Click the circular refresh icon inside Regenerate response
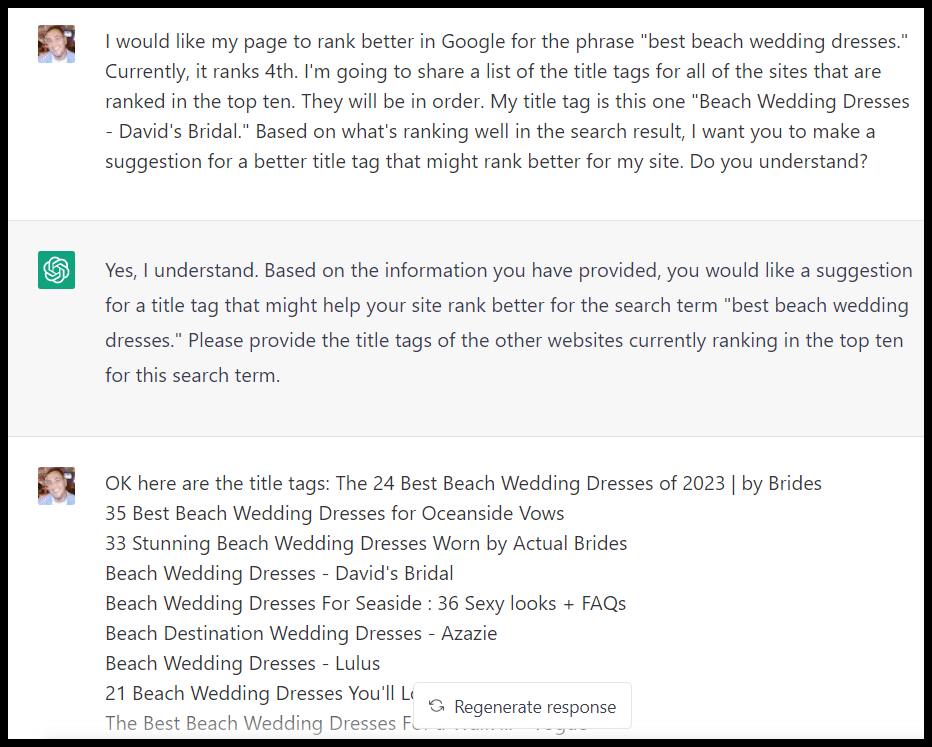Screen dimensions: 932x747 coord(436,705)
